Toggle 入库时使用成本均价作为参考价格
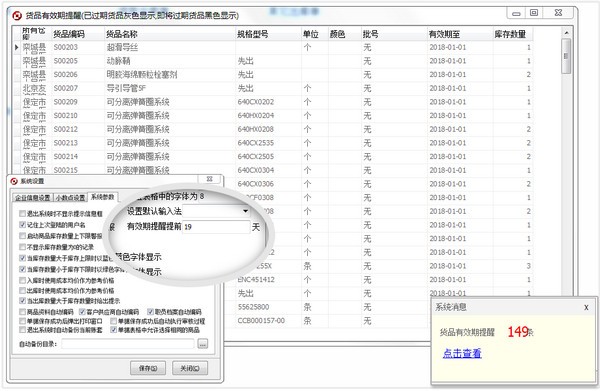 [23, 280]
